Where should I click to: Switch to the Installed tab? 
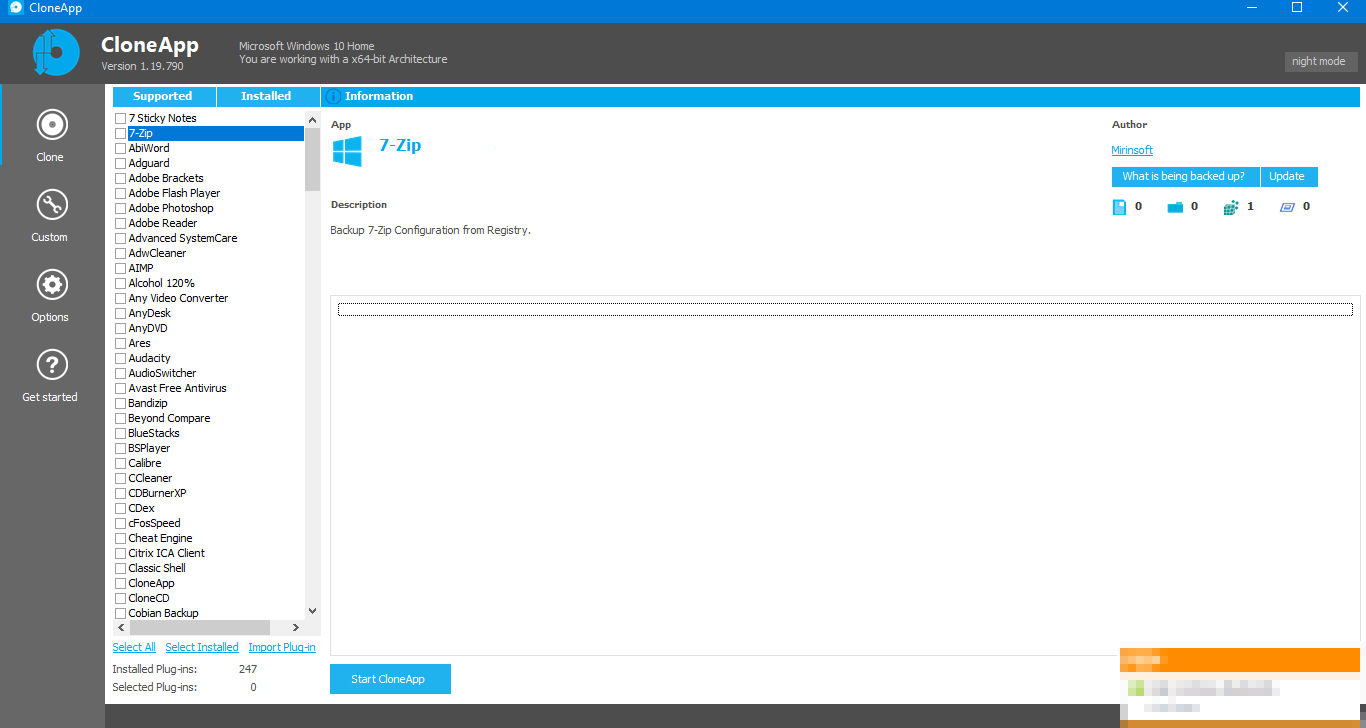(266, 96)
